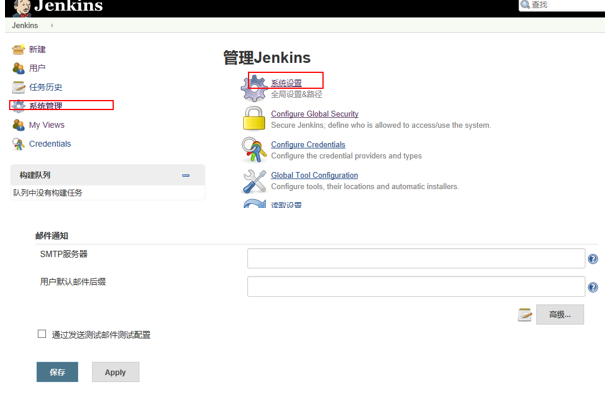Click the search magnifier icon in header
605x396 pixels.
[x=525, y=5]
